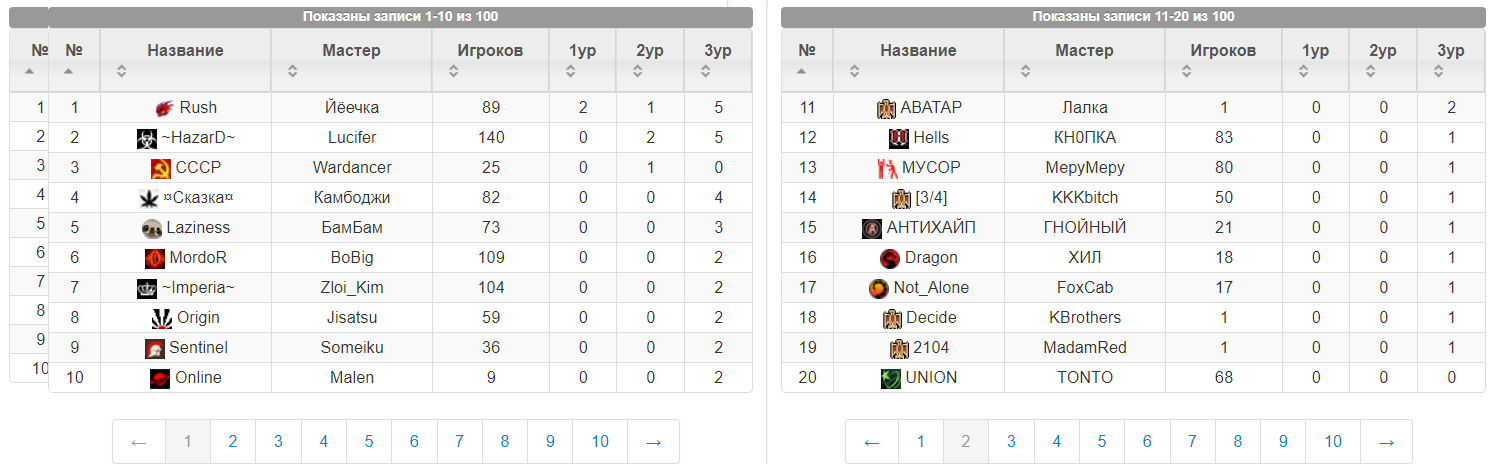Click previous page arrow under right table
The width and height of the screenshot is (1494, 464).
872,441
